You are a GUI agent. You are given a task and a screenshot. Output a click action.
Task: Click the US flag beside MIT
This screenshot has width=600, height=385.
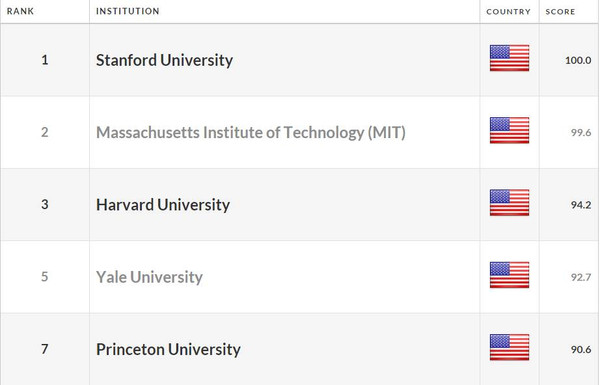click(x=509, y=130)
